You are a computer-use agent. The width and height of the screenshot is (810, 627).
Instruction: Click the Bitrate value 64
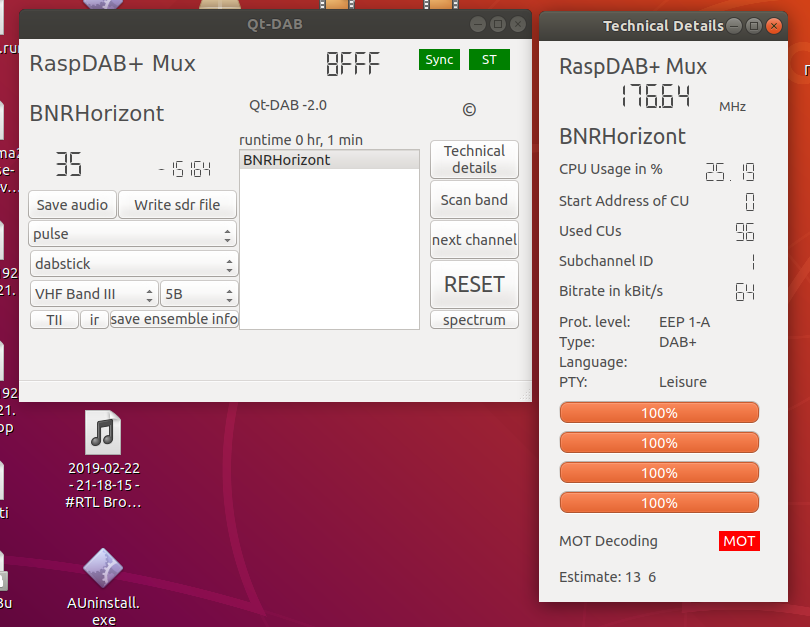click(x=744, y=292)
